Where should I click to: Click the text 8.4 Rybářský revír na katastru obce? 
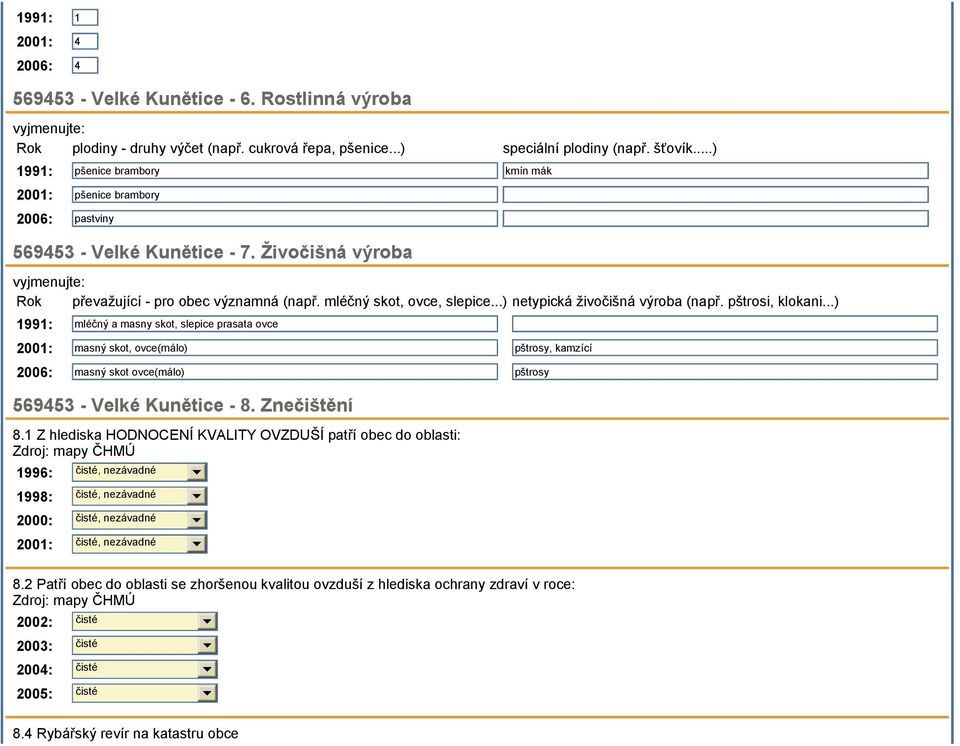pyautogui.click(x=126, y=734)
